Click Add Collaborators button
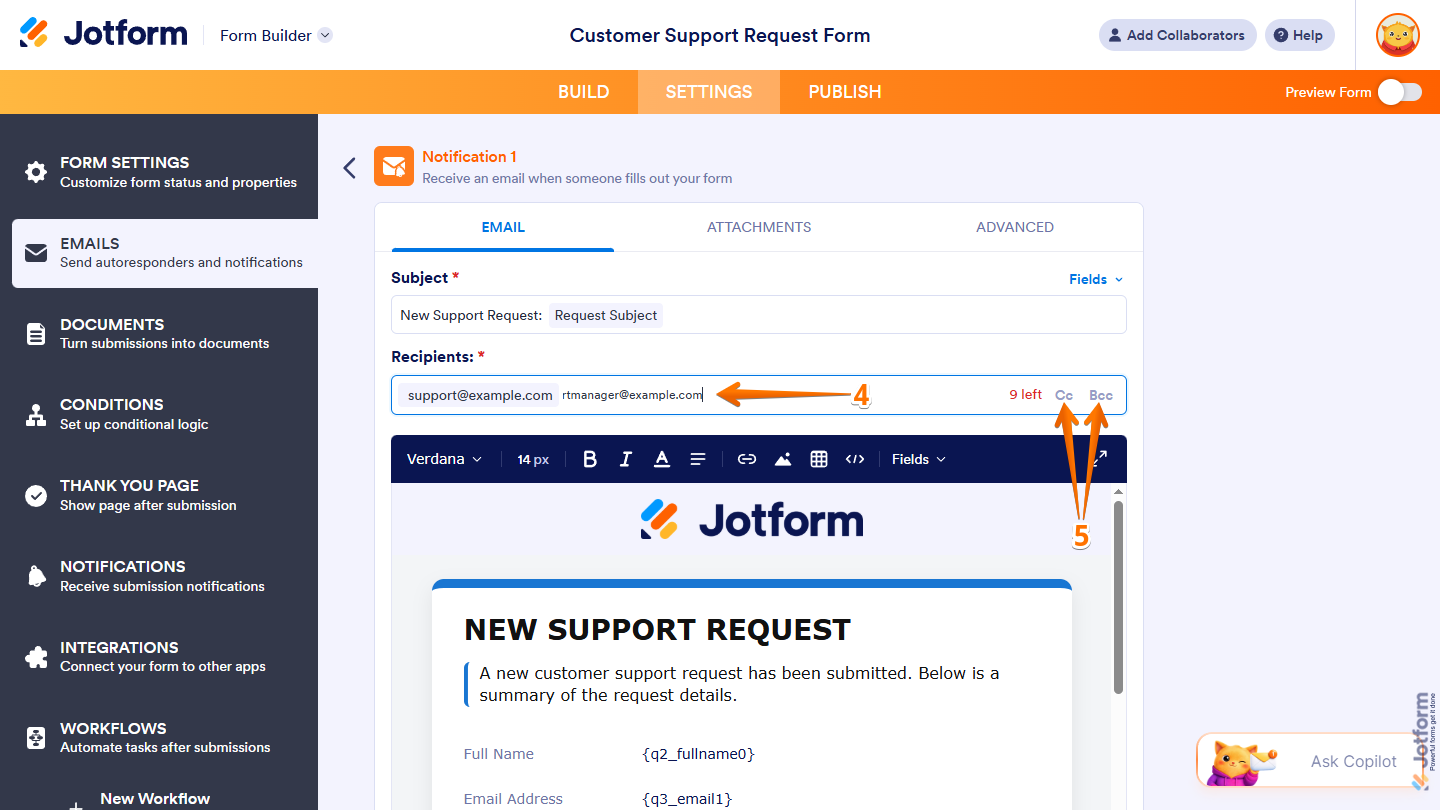 tap(1177, 35)
